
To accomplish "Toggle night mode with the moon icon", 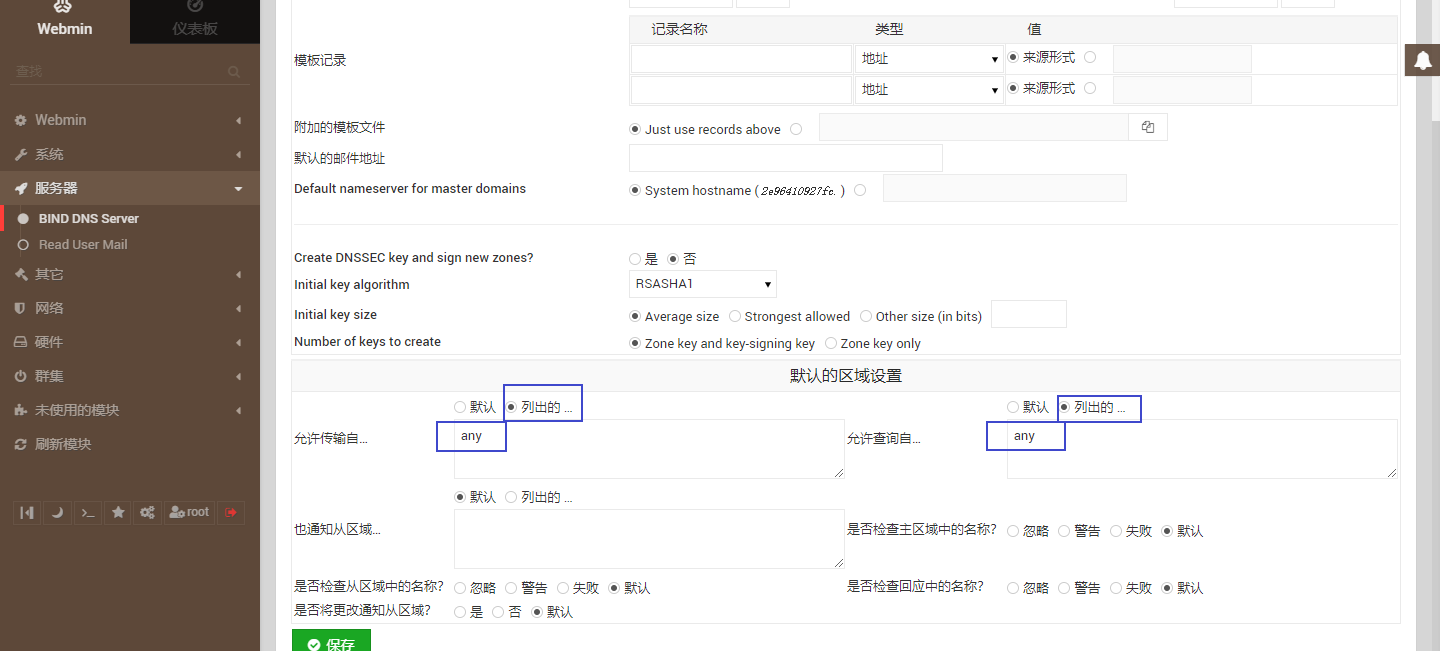I will 57,512.
